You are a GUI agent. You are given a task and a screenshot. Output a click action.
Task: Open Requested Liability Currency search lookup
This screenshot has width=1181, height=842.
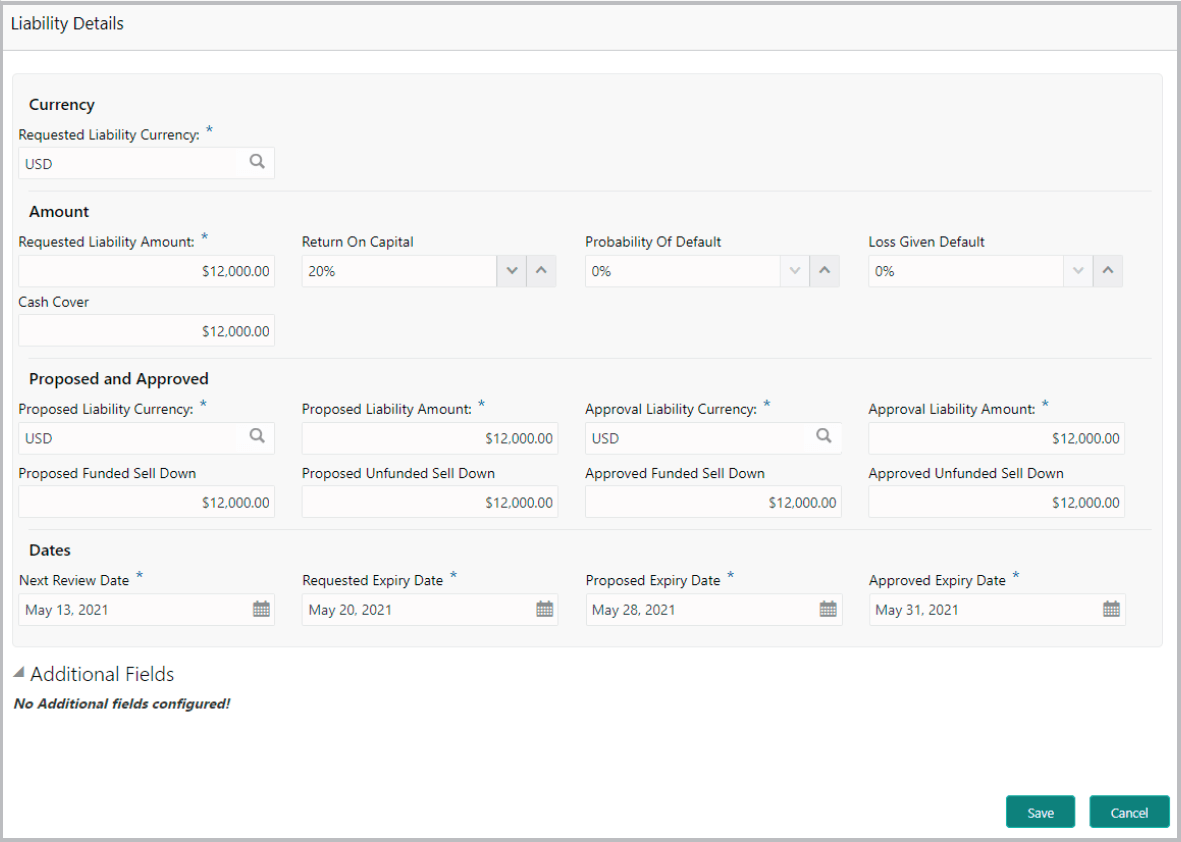257,162
